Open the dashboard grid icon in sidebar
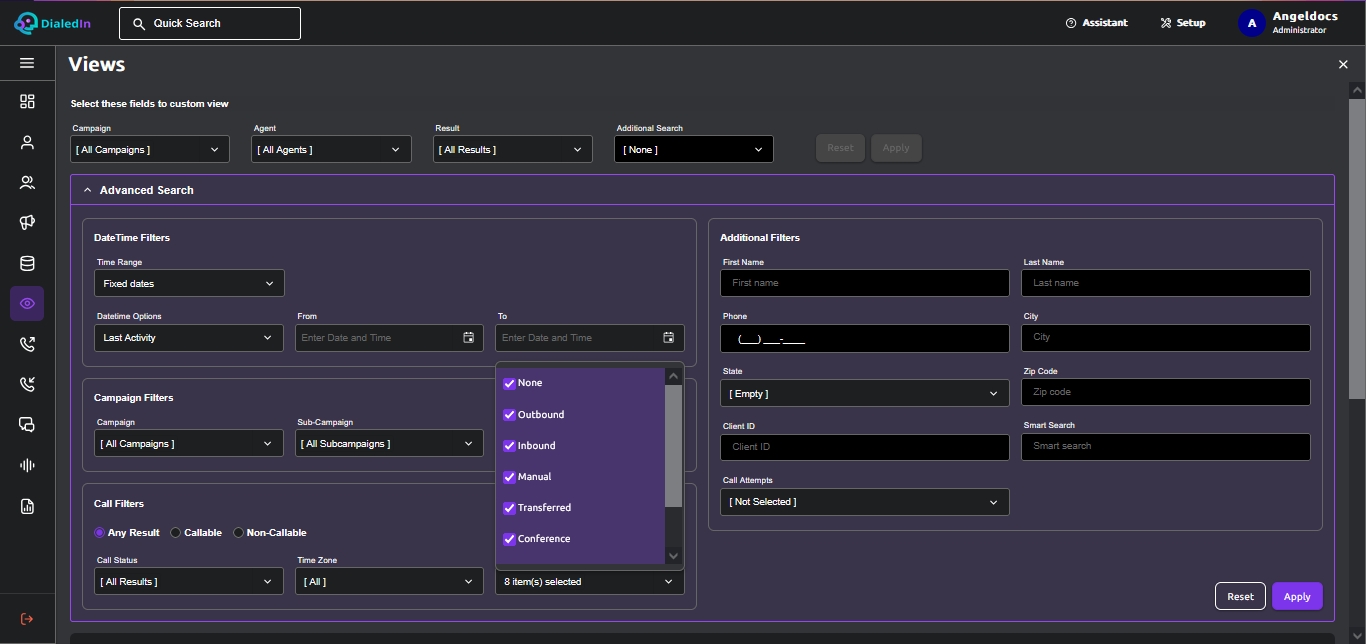1366x644 pixels. (x=27, y=101)
